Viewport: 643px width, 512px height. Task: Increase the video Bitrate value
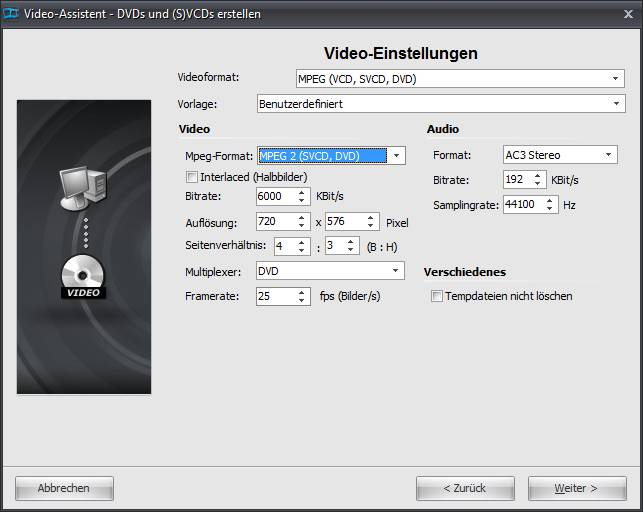pyautogui.click(x=303, y=192)
